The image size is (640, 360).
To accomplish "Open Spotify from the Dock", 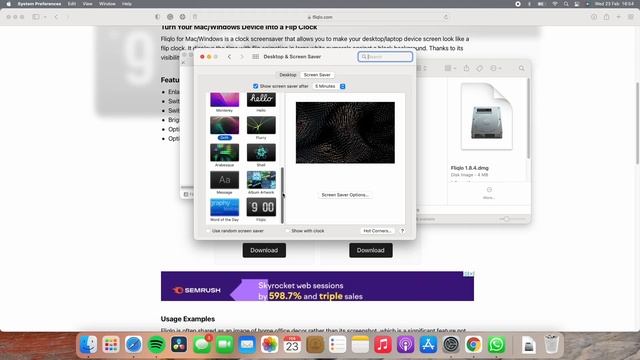I will [x=156, y=345].
